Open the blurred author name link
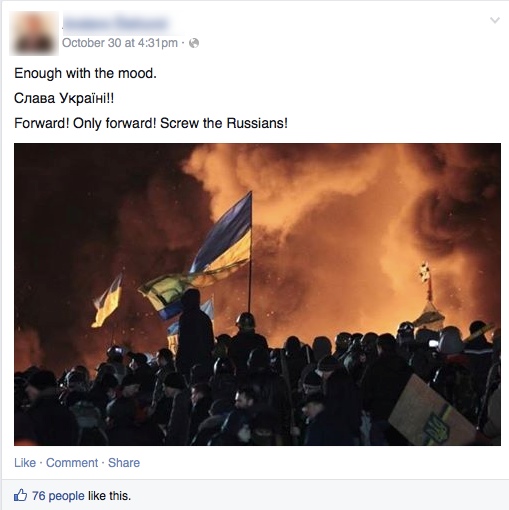Viewport: 509px width, 510px height. tap(115, 24)
